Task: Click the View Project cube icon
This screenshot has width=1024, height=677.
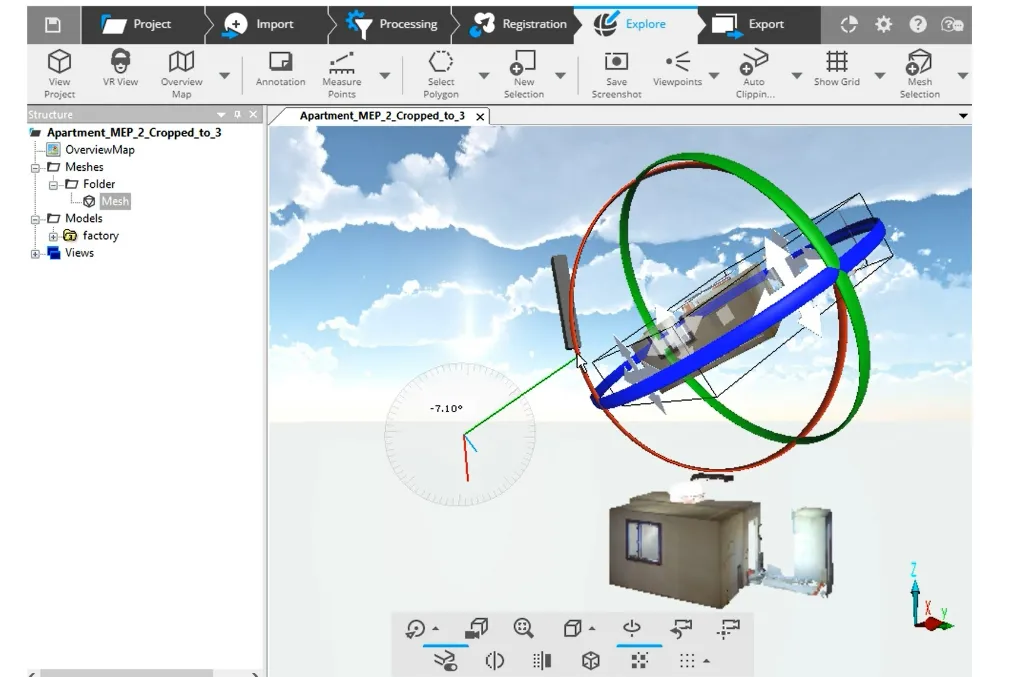Action: (59, 62)
